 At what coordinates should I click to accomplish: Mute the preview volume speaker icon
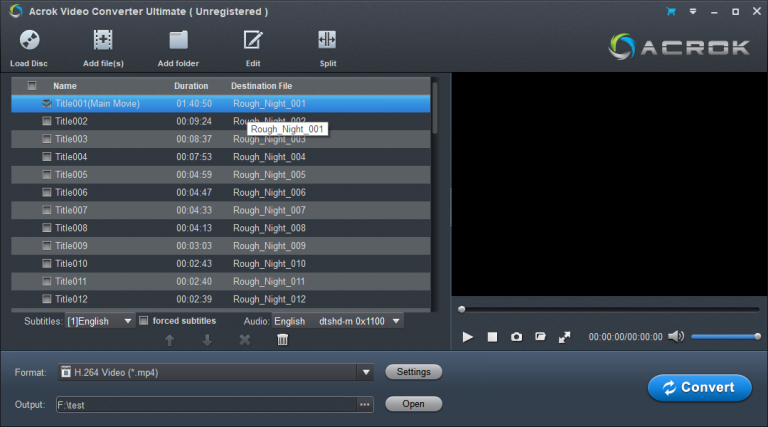tap(676, 336)
